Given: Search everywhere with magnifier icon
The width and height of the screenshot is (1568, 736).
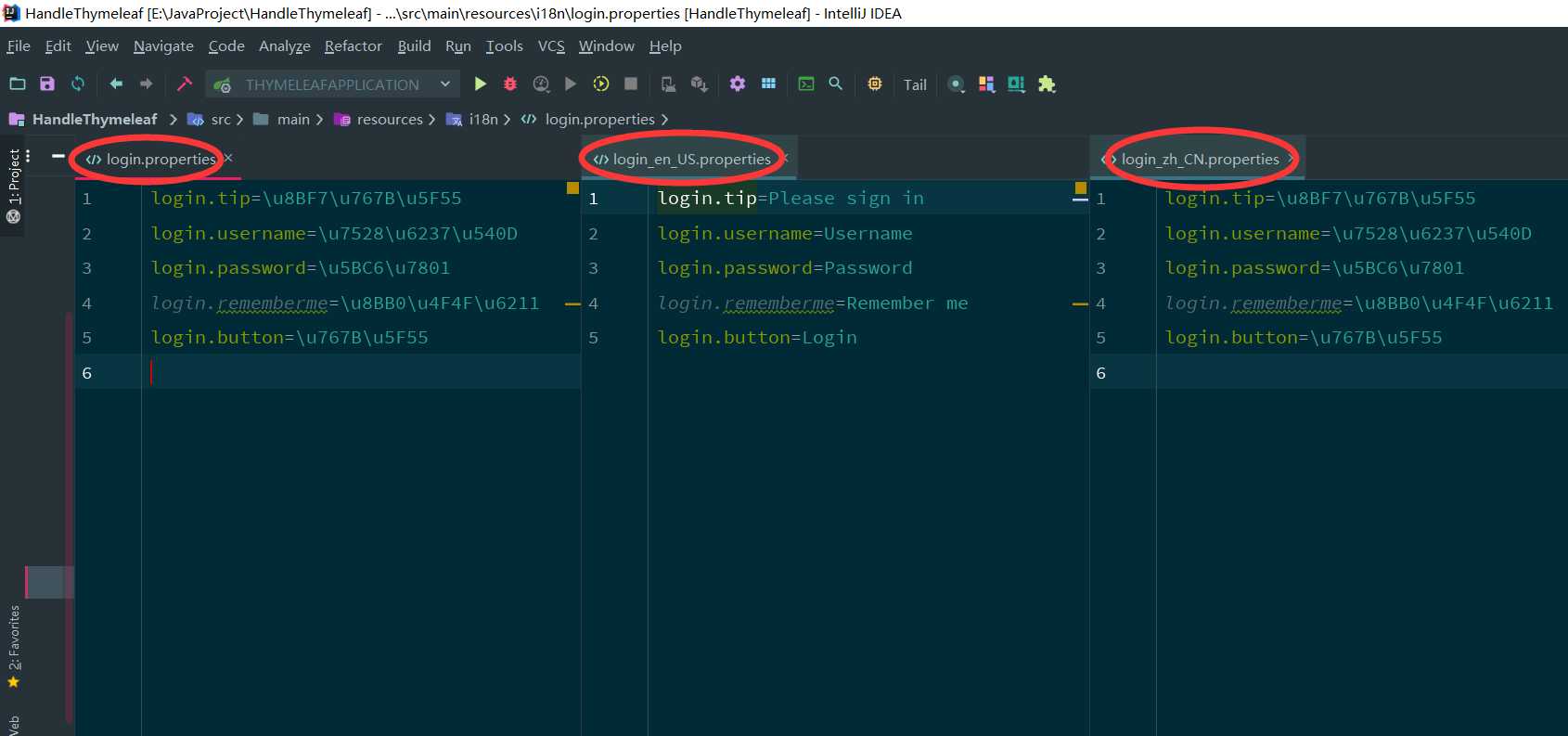Looking at the screenshot, I should (836, 84).
